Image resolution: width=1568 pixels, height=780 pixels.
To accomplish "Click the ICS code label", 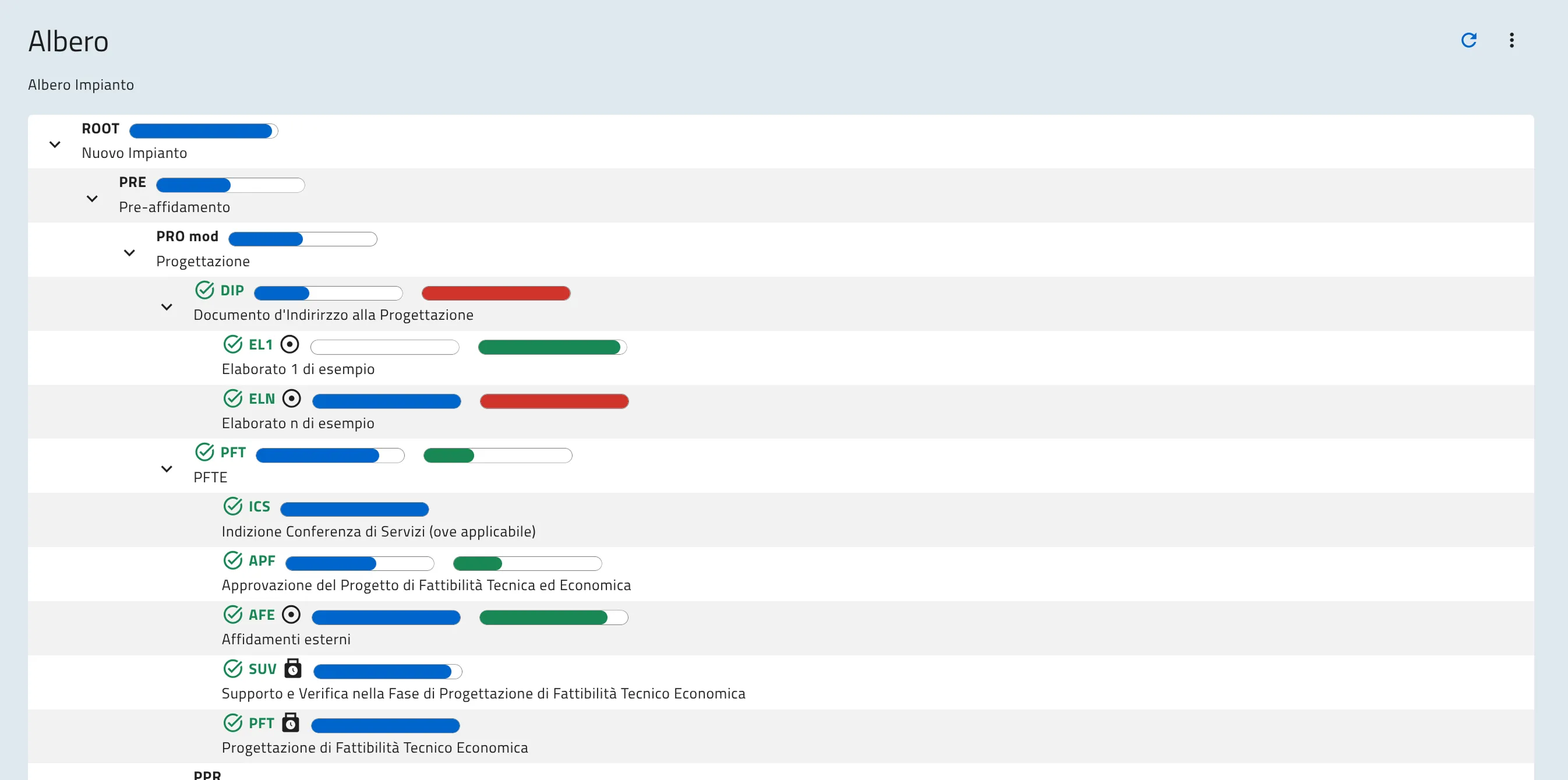I will pos(259,507).
